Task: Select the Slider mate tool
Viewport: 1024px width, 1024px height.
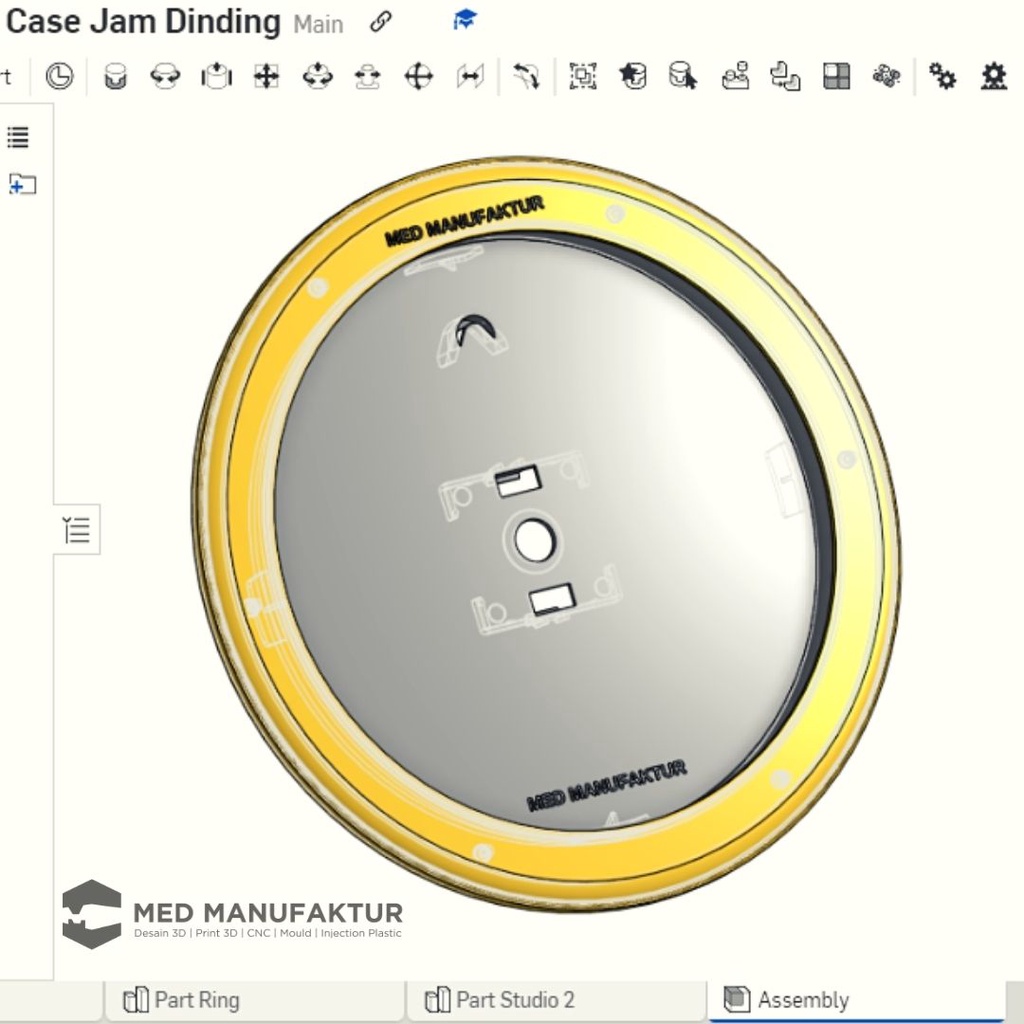Action: coord(216,76)
